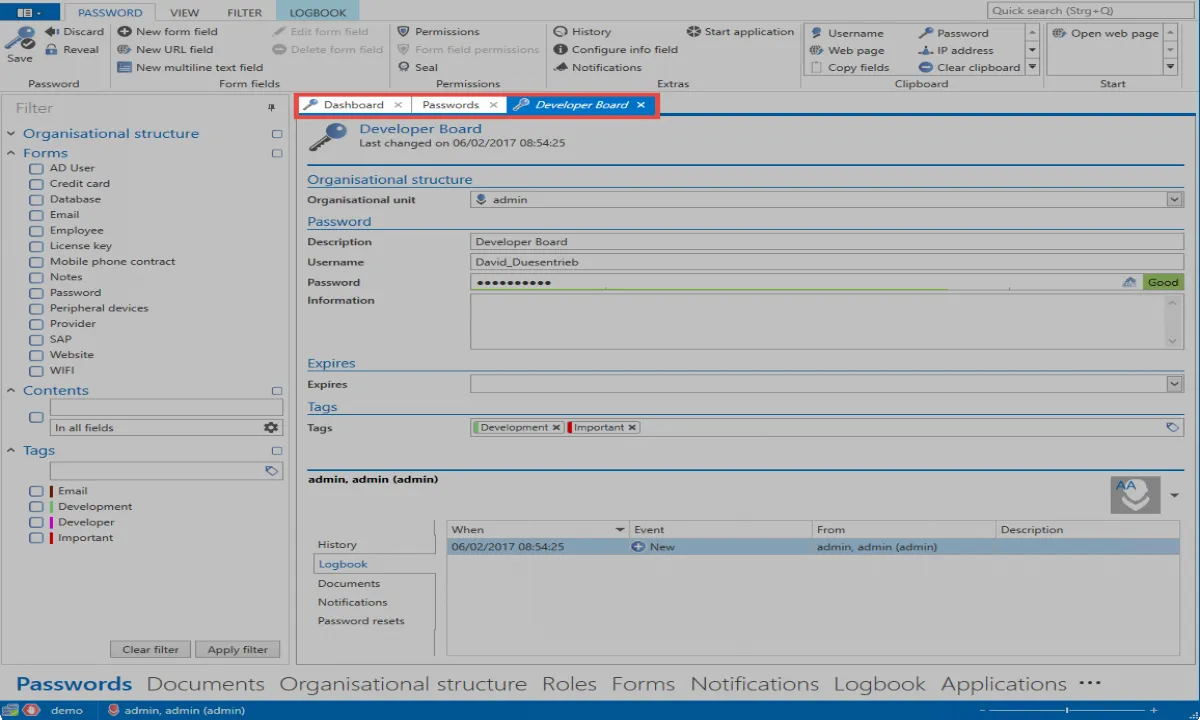This screenshot has width=1200, height=720.
Task: Collapse the Forms filter section
Action: (12, 153)
